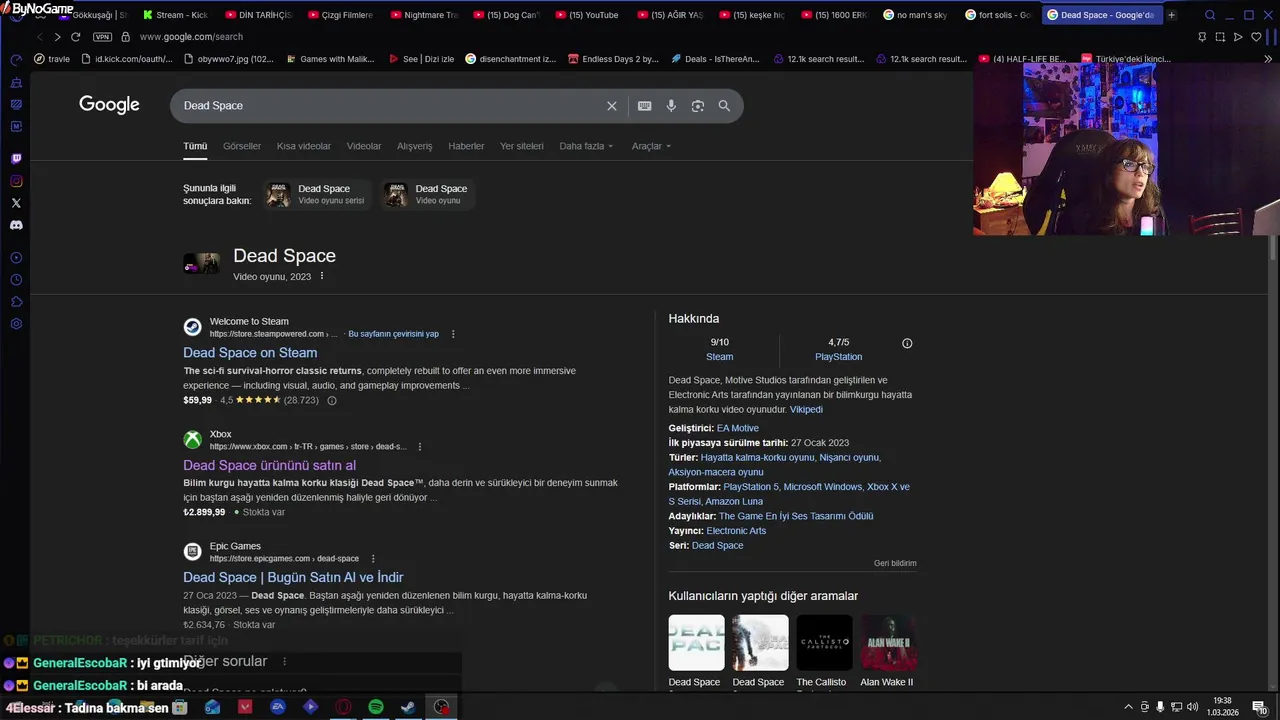1280x720 pixels.
Task: Click the 'Geri bildirim' feedback link
Action: [895, 563]
